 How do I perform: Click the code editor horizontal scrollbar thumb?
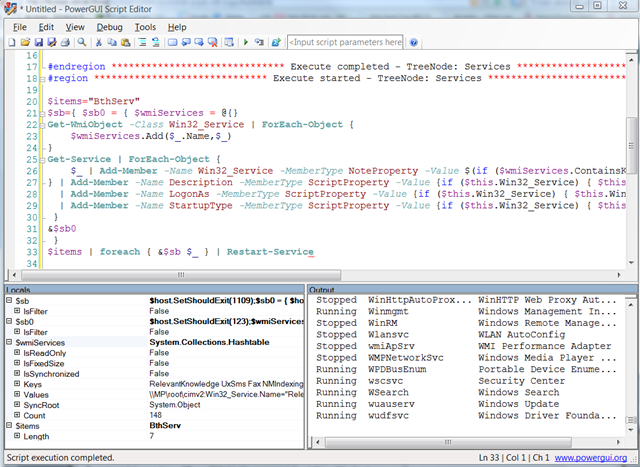point(181,275)
